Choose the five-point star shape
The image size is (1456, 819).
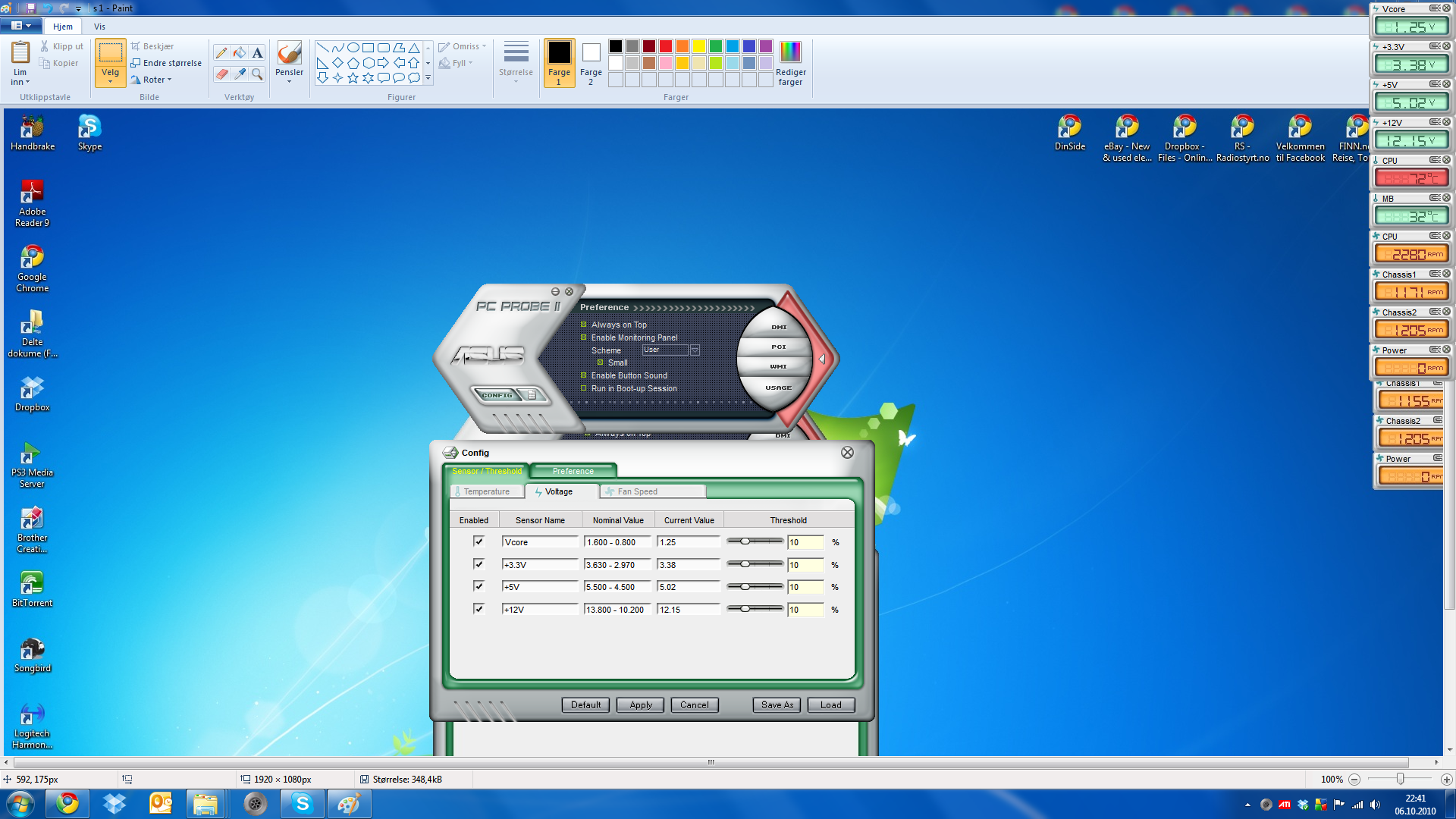(353, 77)
